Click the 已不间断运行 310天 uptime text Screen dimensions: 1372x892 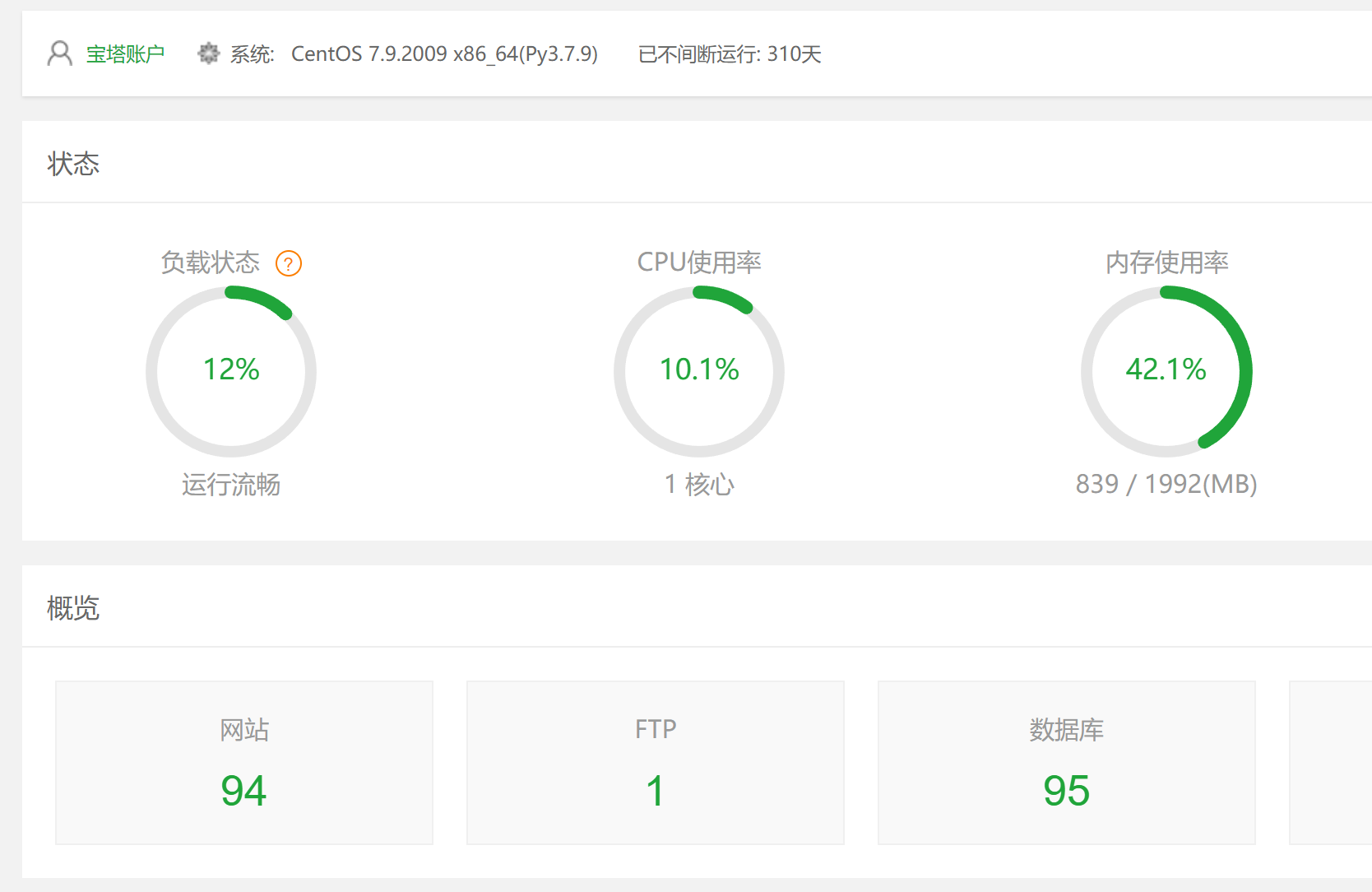coord(730,54)
